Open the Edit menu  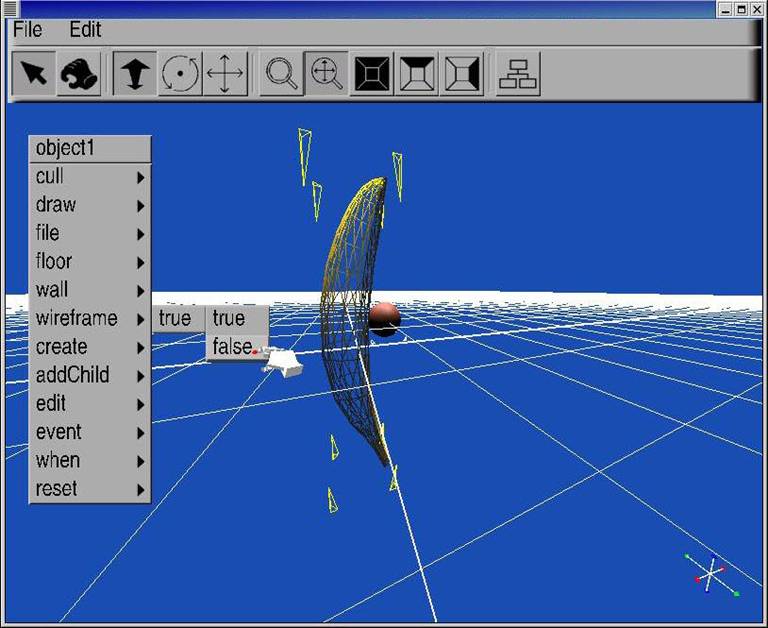(85, 30)
